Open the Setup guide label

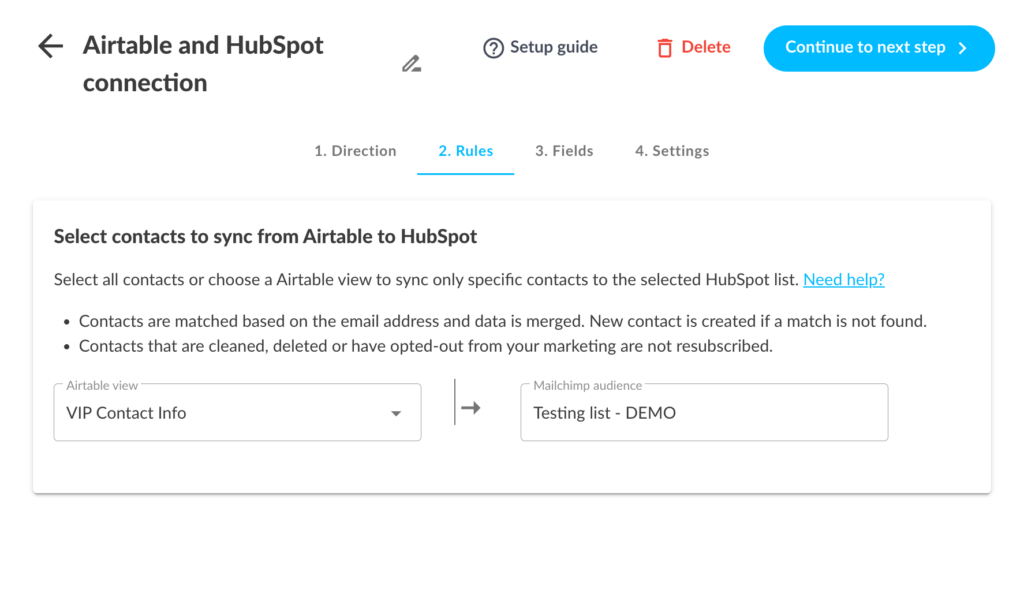click(x=553, y=47)
